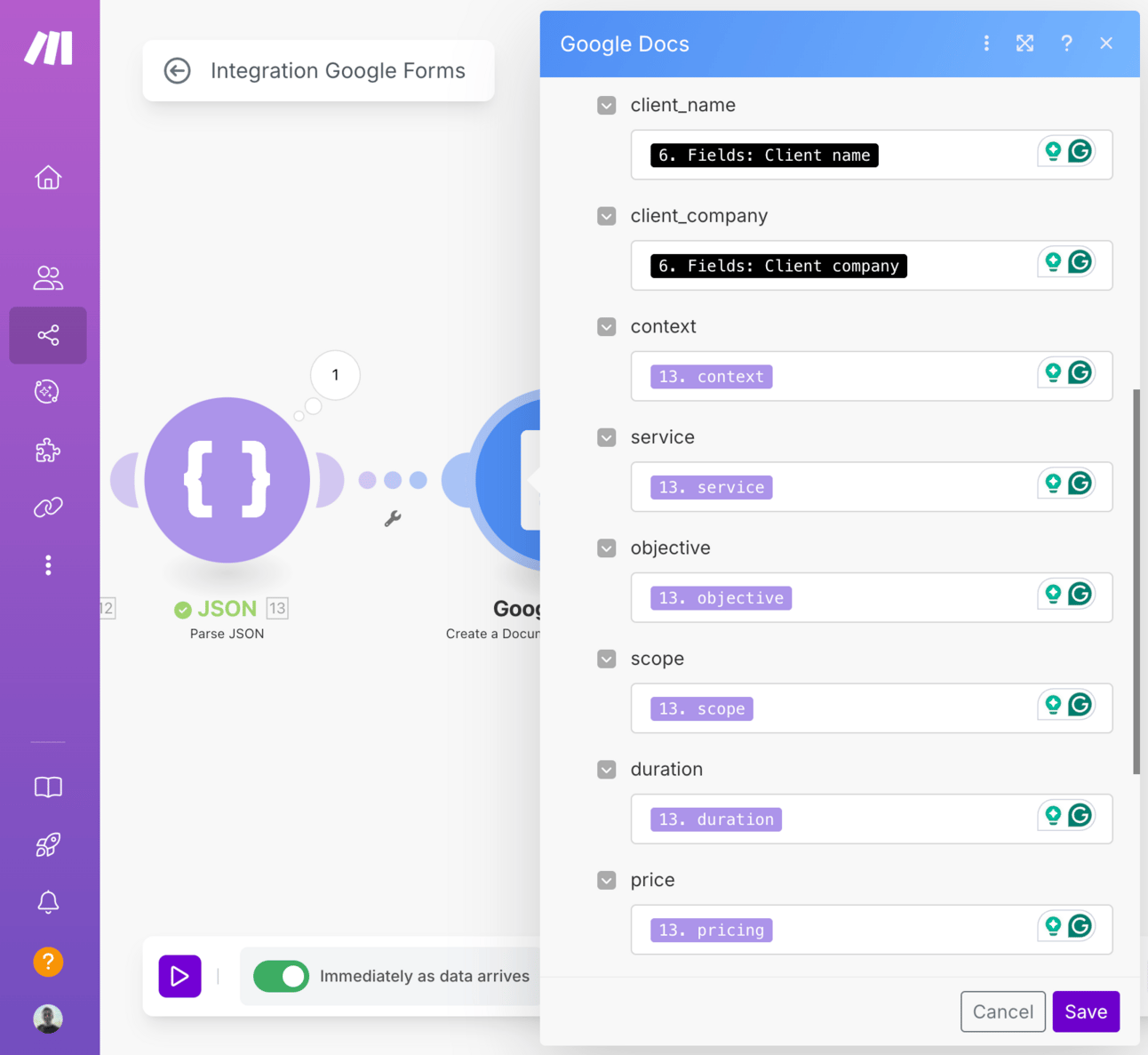
Task: Open the Google Docs panel help icon
Action: (x=1066, y=44)
